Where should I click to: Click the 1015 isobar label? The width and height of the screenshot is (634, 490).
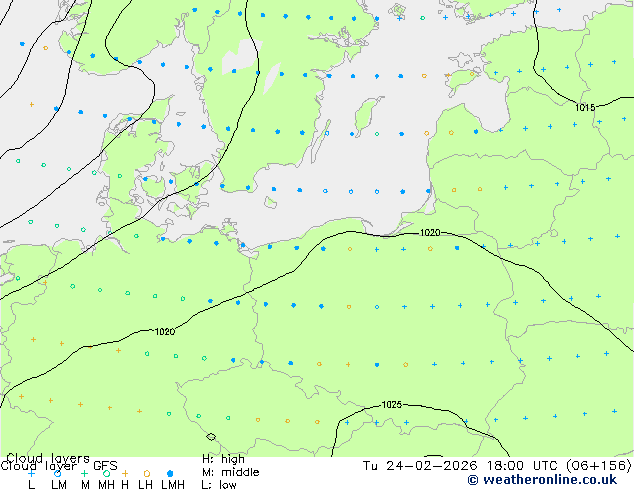585,108
